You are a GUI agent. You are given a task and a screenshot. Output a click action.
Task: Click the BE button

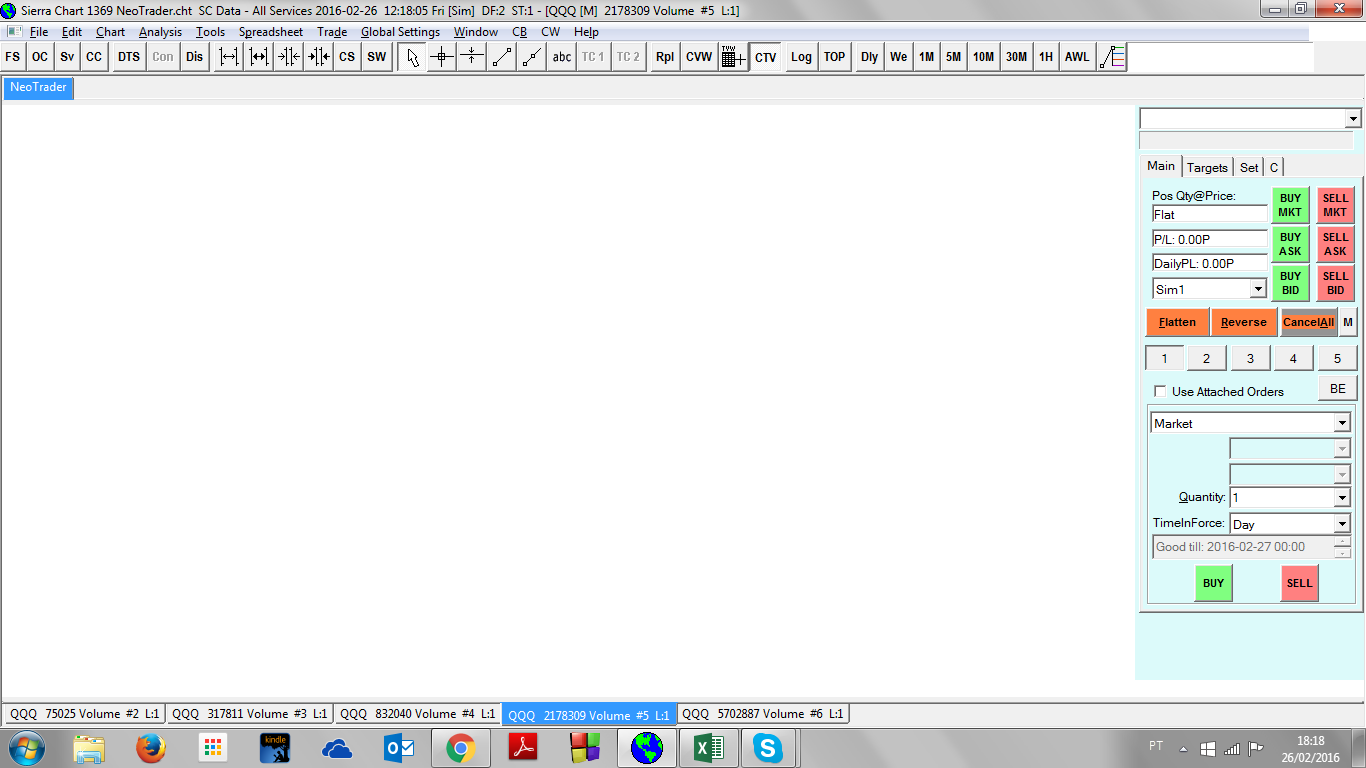click(1338, 389)
